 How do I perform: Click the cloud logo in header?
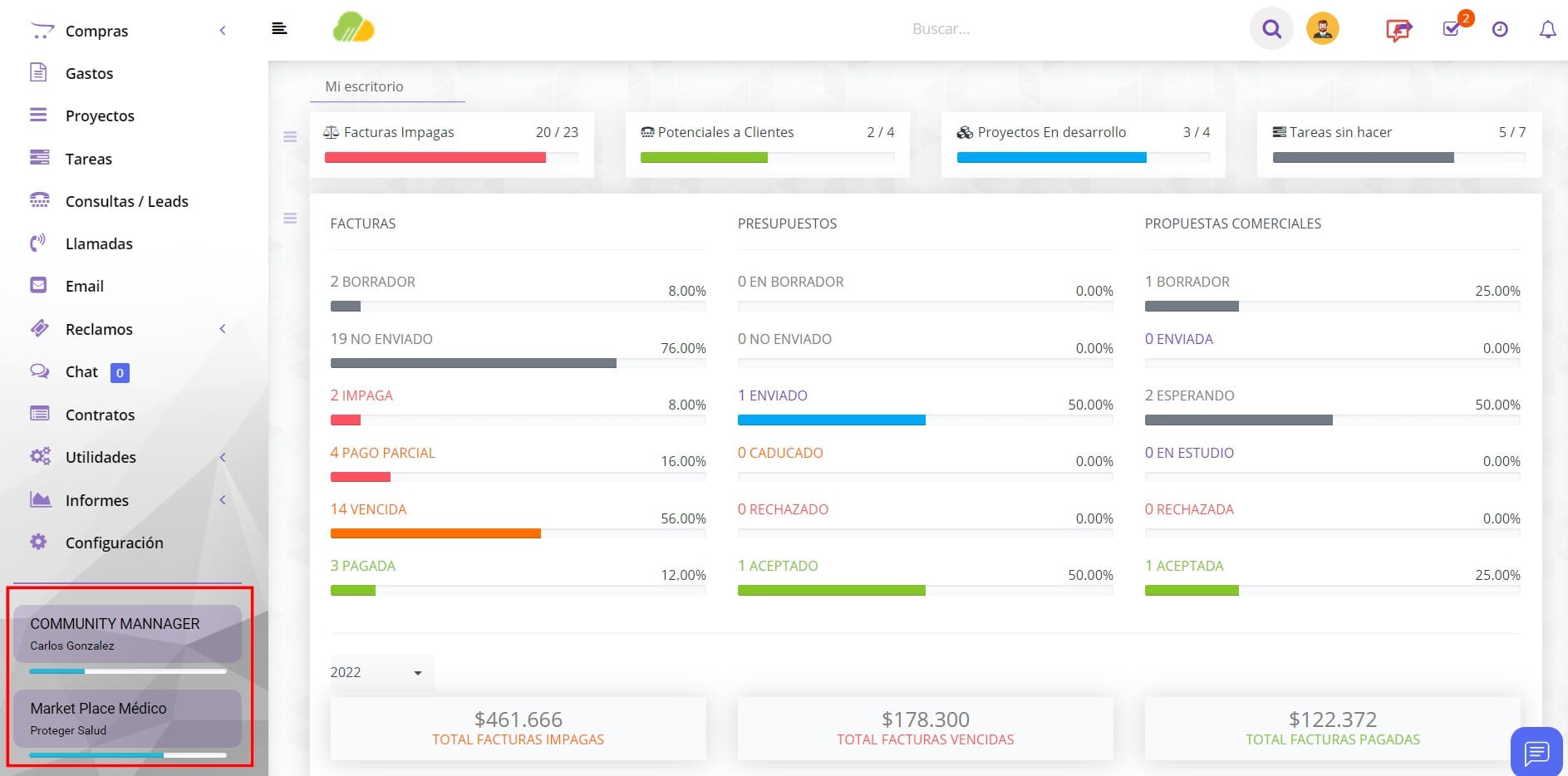point(353,27)
